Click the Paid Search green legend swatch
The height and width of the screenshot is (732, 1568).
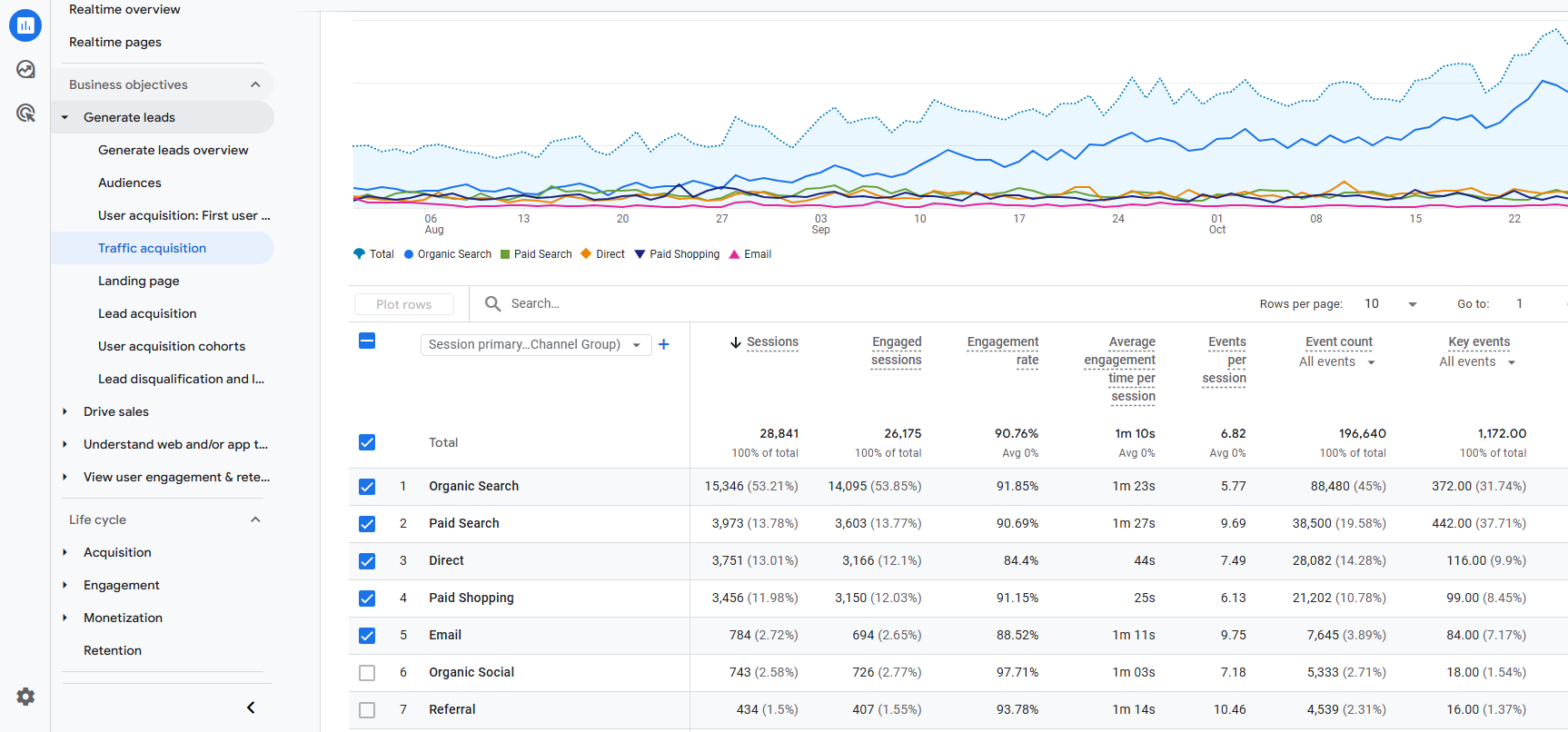506,254
